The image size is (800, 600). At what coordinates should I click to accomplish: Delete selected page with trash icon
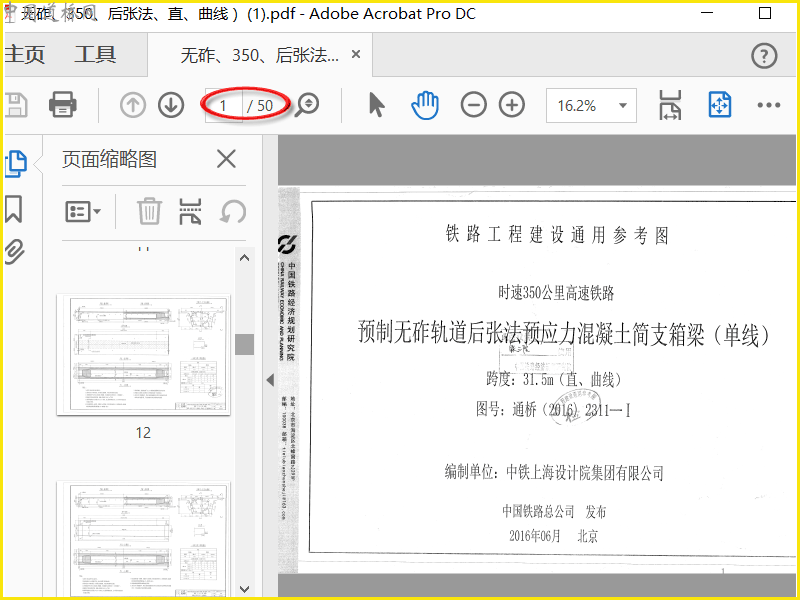pos(149,211)
